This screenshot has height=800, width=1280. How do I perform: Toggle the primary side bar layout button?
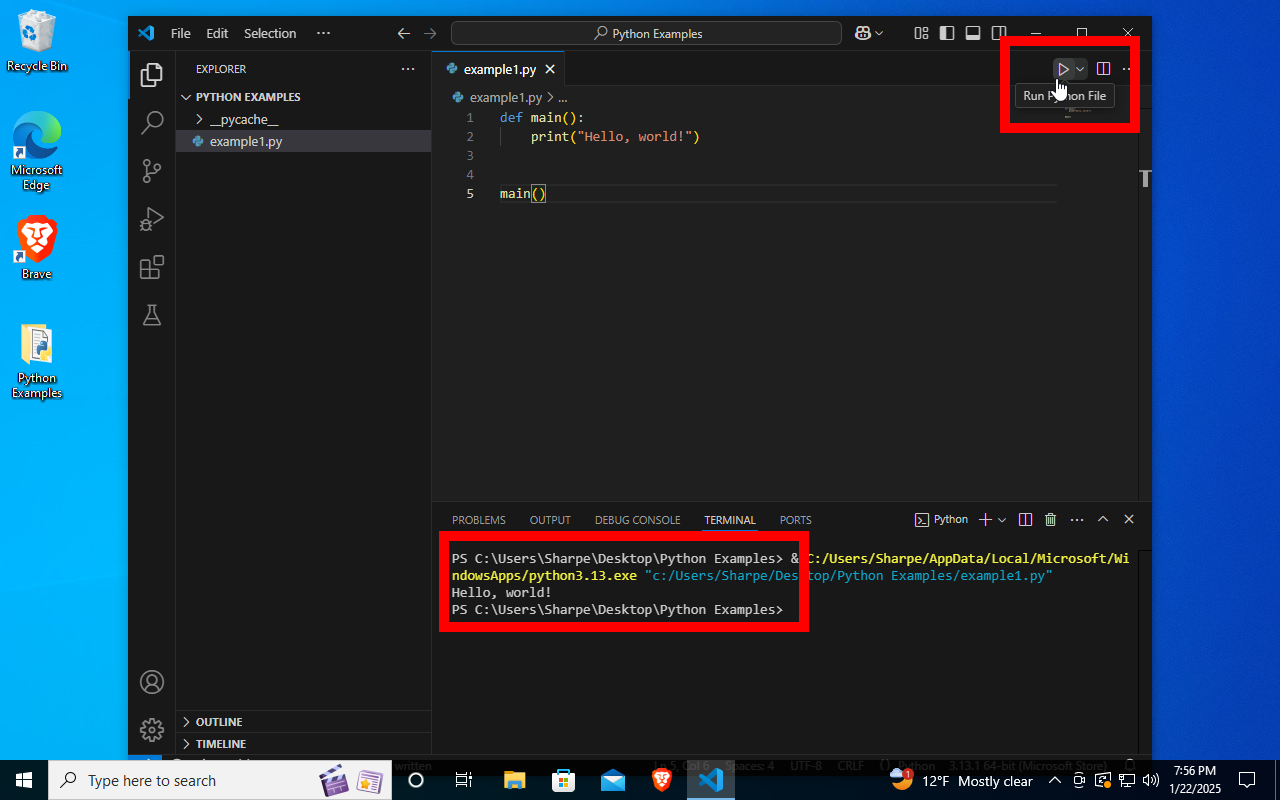click(x=947, y=33)
